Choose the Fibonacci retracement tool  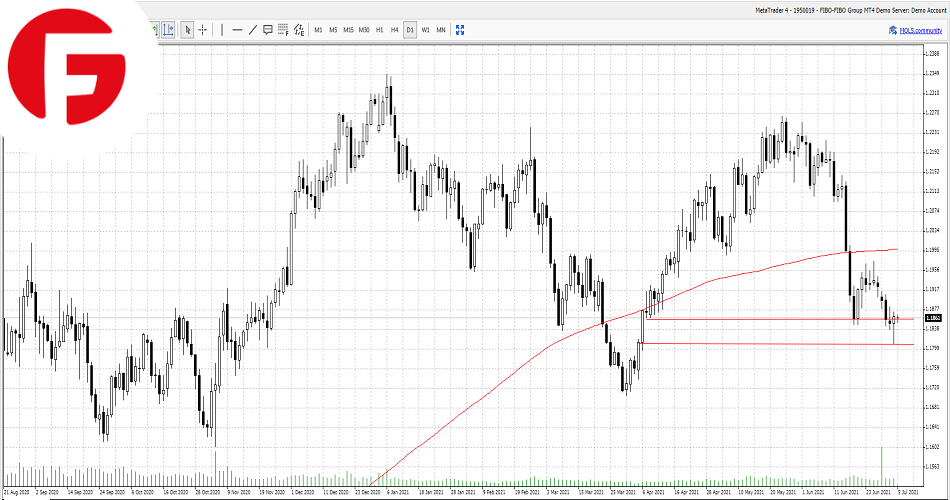(283, 30)
